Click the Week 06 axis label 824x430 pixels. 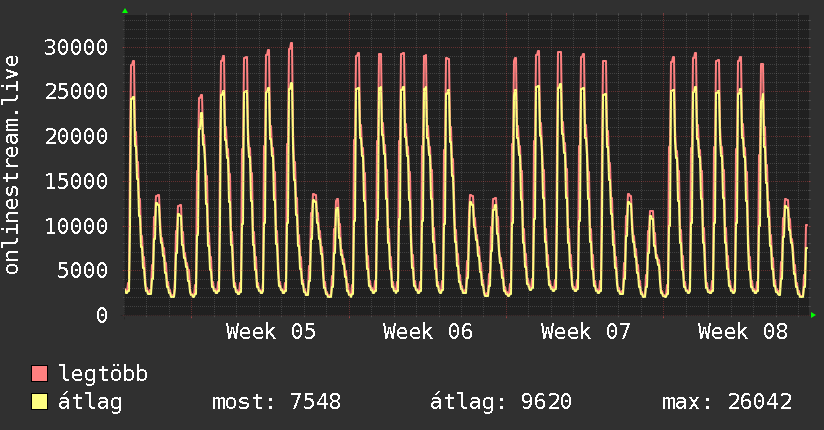tap(428, 331)
